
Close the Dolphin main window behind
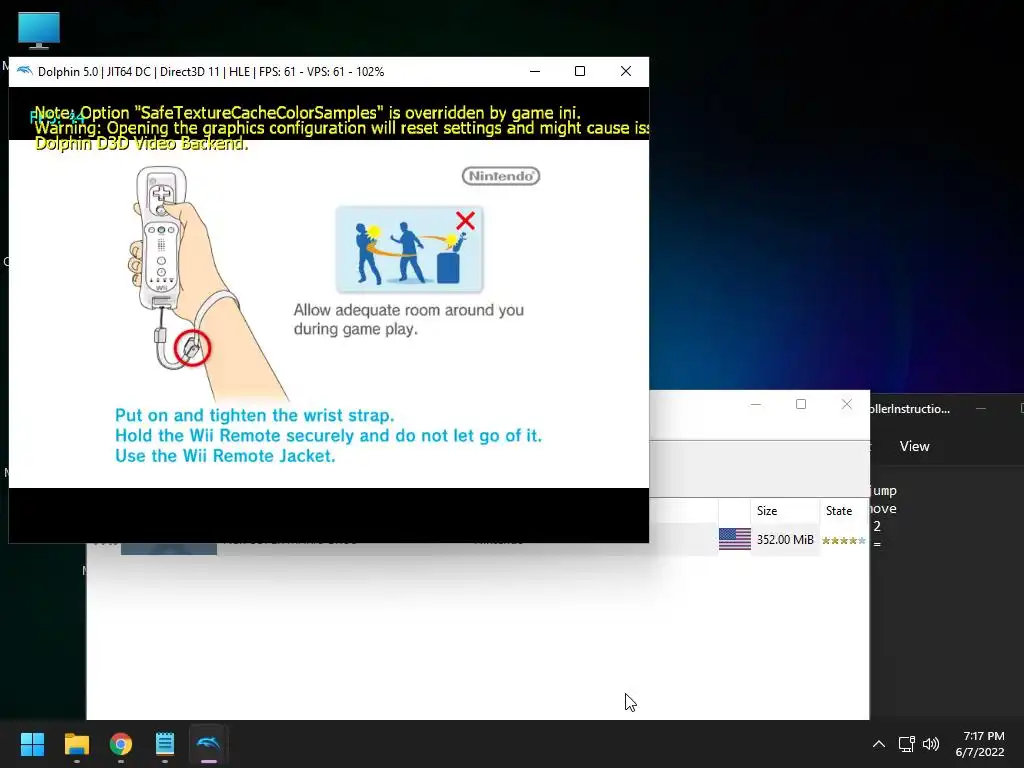point(846,404)
